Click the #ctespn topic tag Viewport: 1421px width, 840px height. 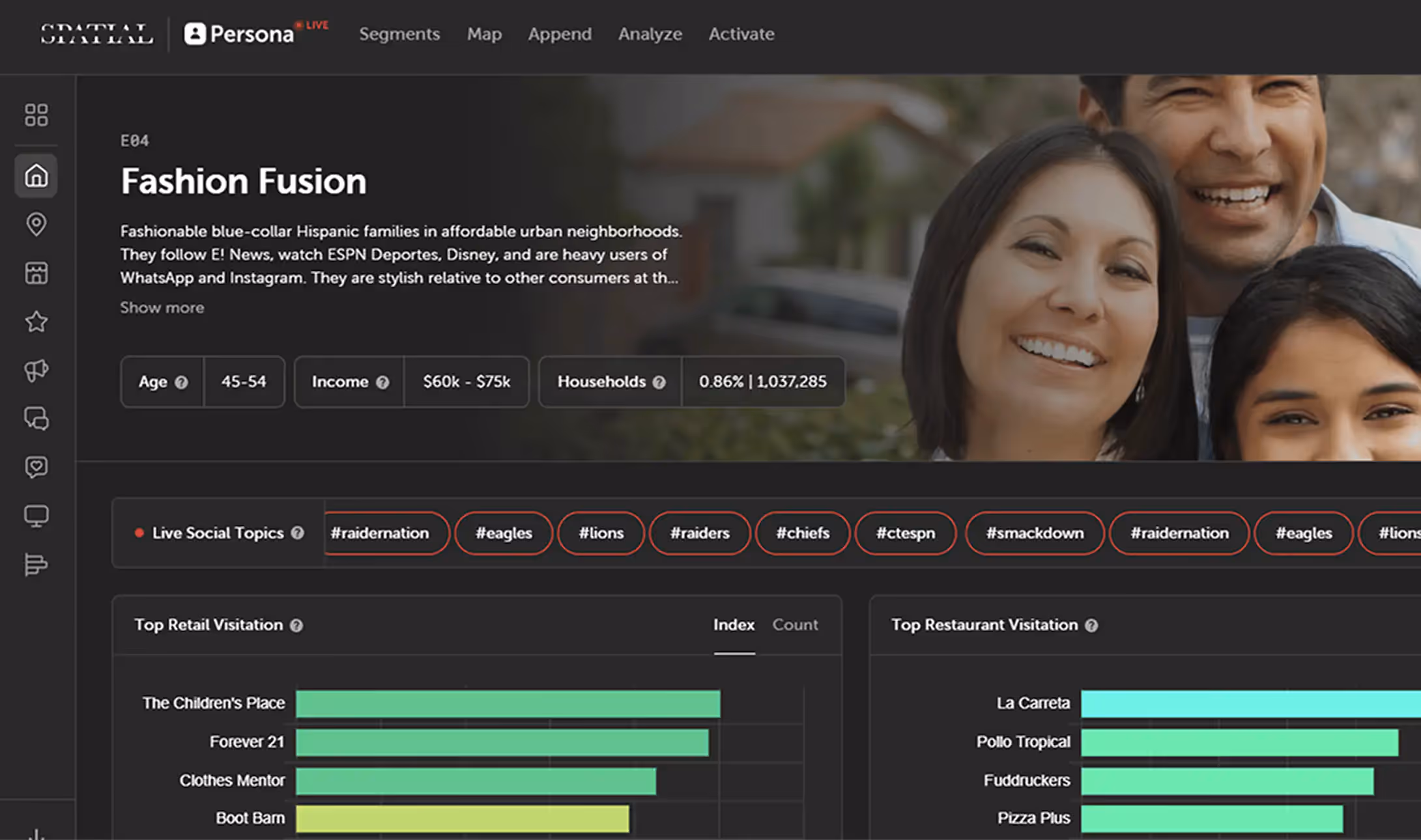tap(906, 533)
